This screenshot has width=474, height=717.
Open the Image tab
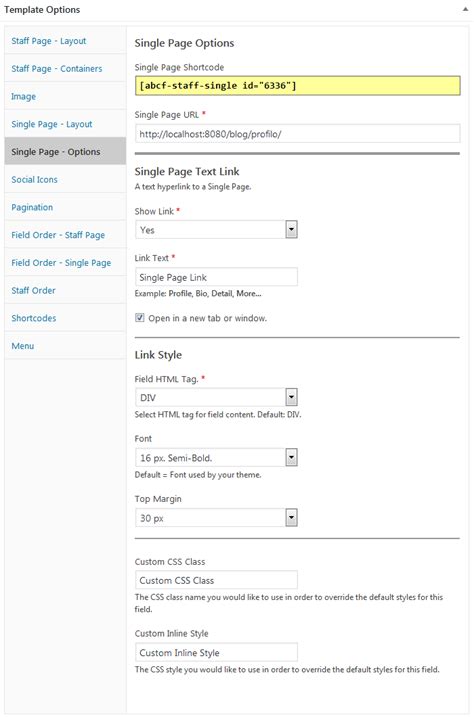[x=65, y=96]
